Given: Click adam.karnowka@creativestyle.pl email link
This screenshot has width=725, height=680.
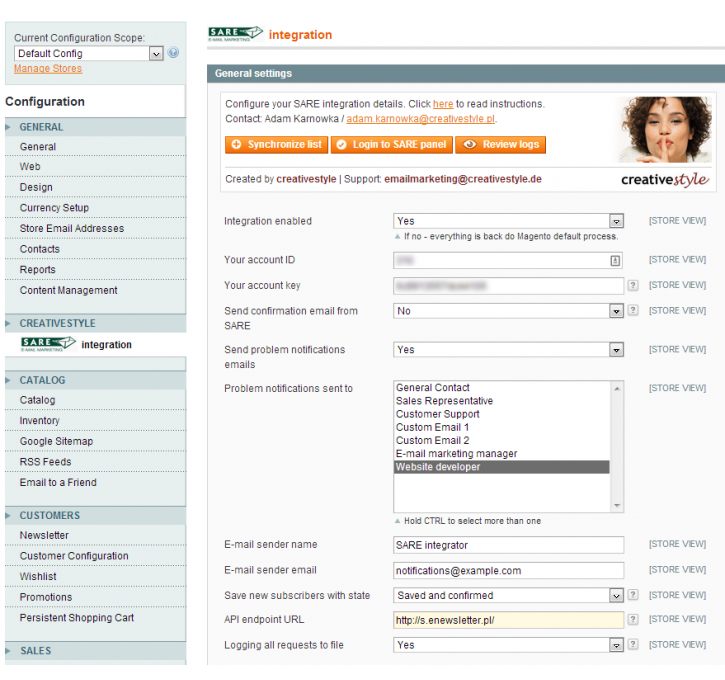Looking at the screenshot, I should pyautogui.click(x=421, y=119).
